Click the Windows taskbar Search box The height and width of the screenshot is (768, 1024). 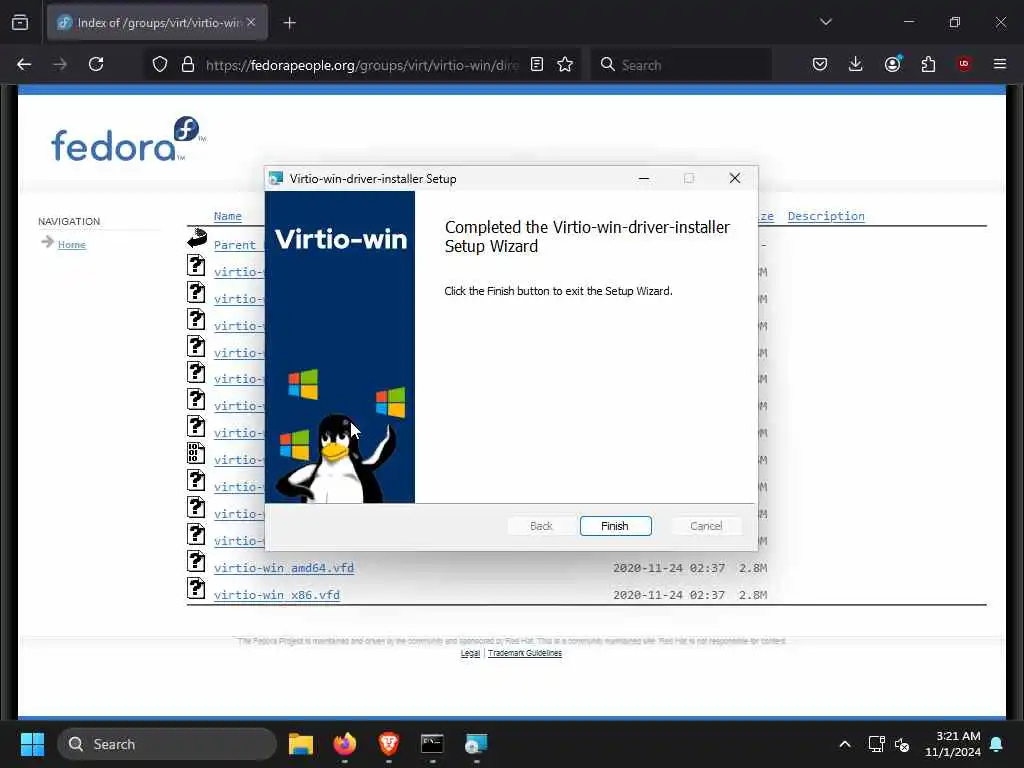tap(167, 744)
